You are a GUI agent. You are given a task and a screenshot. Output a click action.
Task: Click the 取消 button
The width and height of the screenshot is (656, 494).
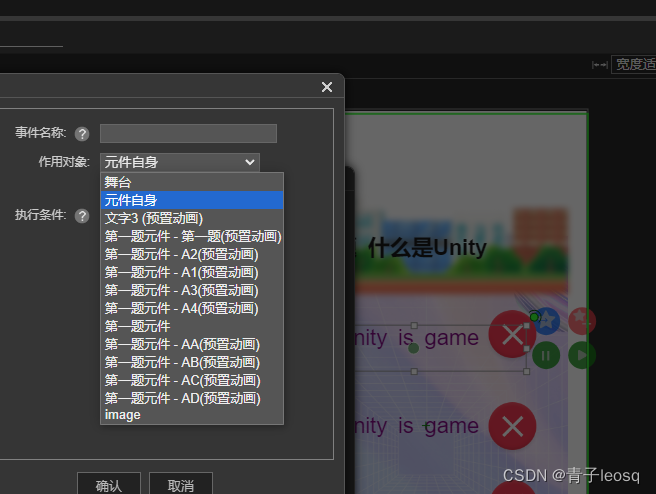coord(181,485)
